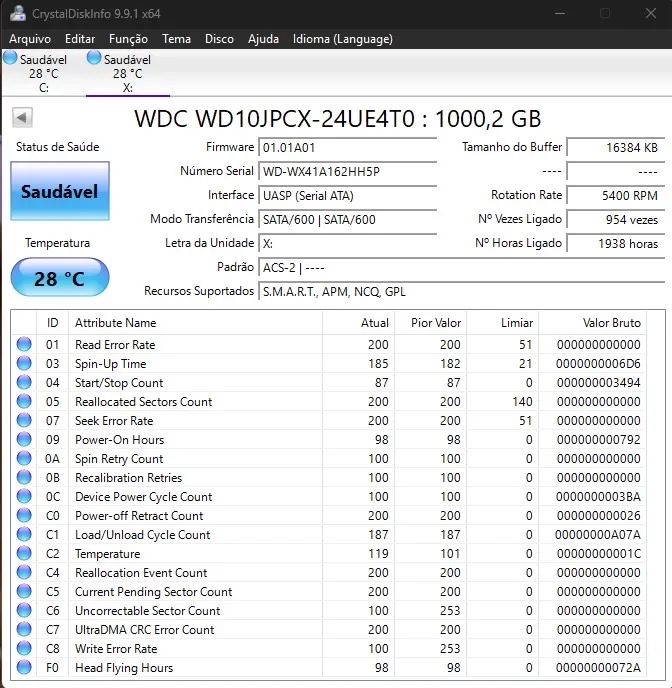Image resolution: width=672 pixels, height=688 pixels.
Task: Click the Firmware field 01.01A01
Action: pyautogui.click(x=347, y=147)
